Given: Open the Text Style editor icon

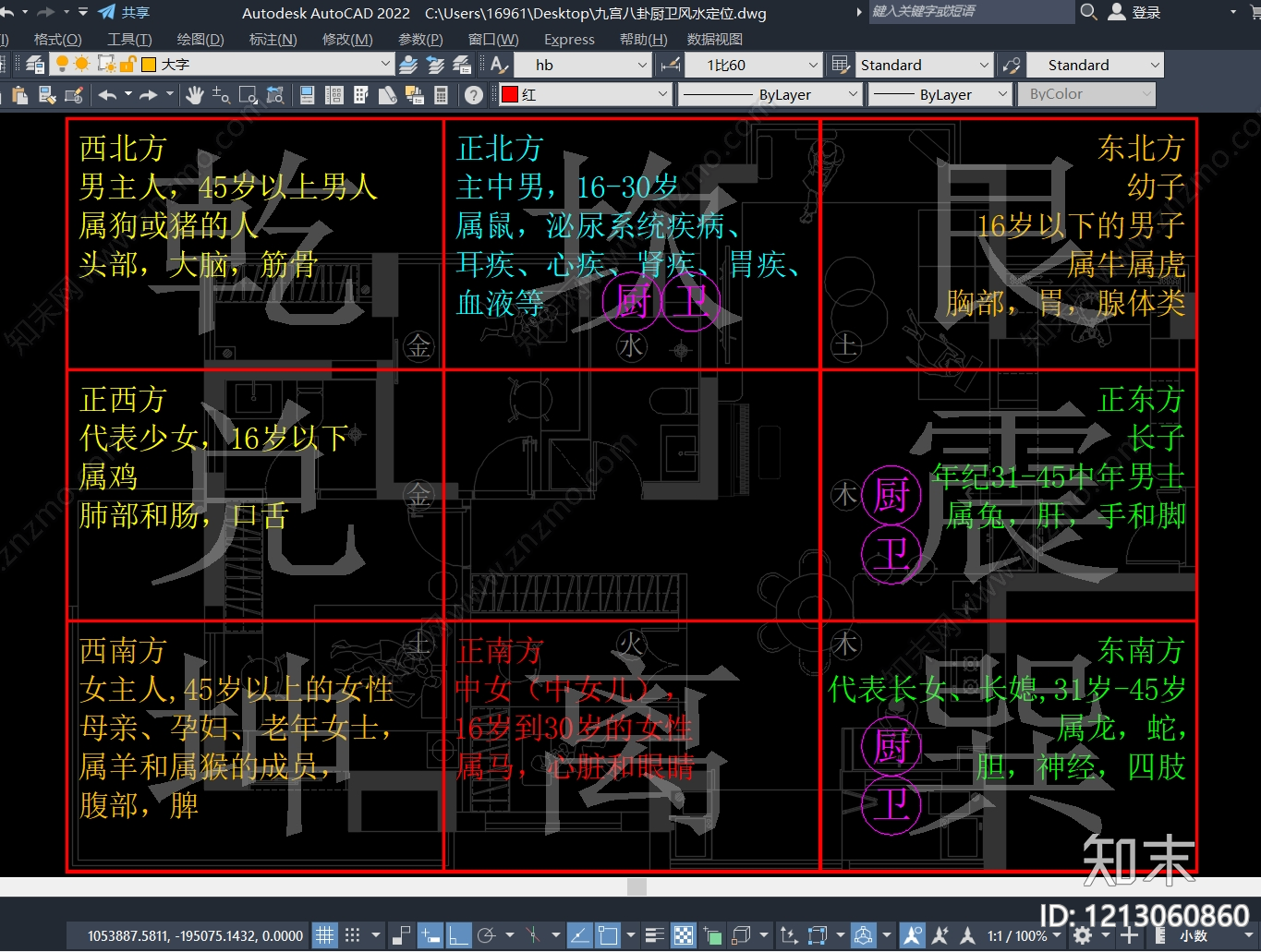Looking at the screenshot, I should [499, 65].
